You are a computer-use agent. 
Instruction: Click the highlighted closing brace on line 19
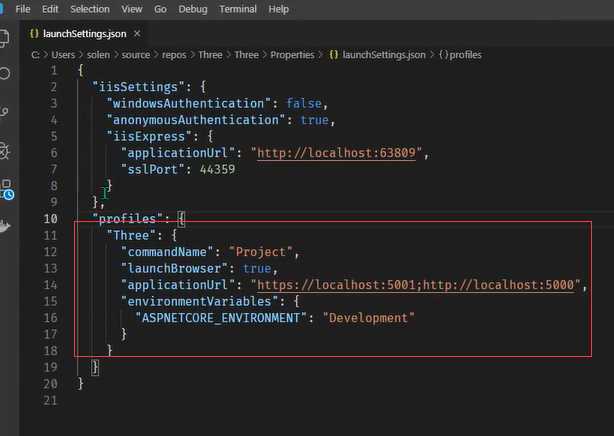tap(95, 367)
